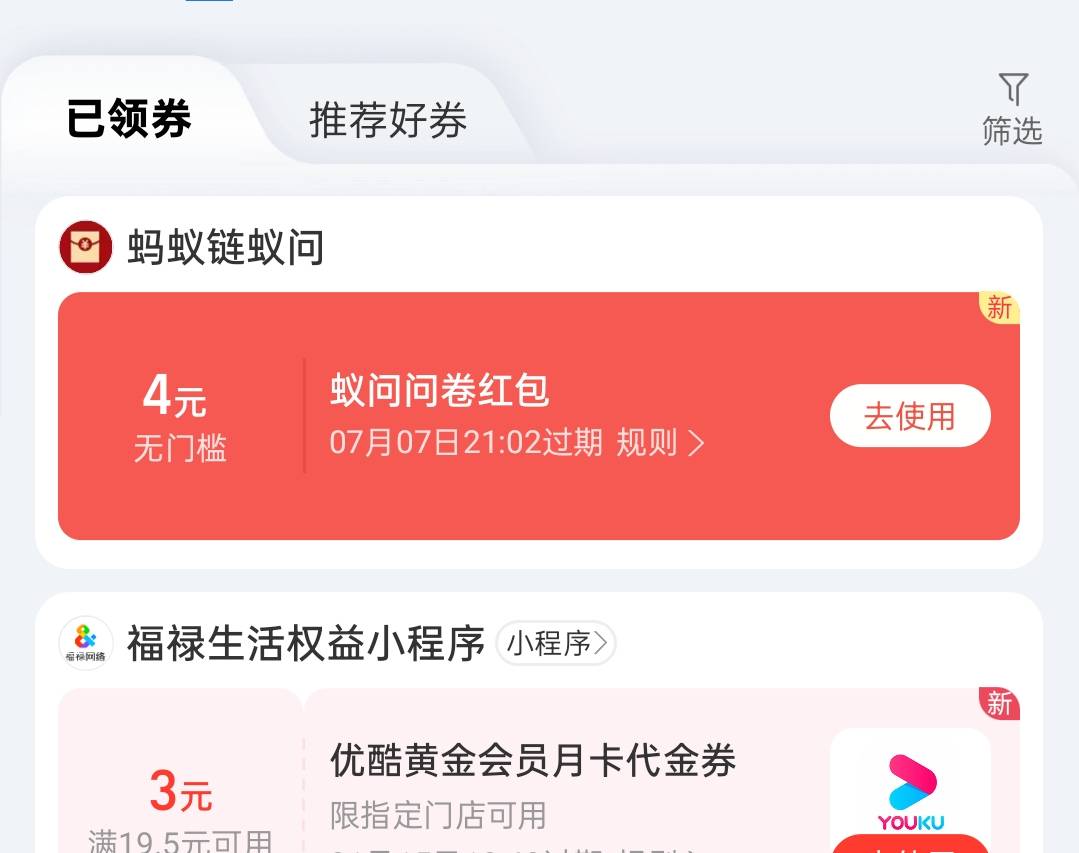Tap the 3元 voucher amount
The image size is (1079, 853).
click(180, 792)
